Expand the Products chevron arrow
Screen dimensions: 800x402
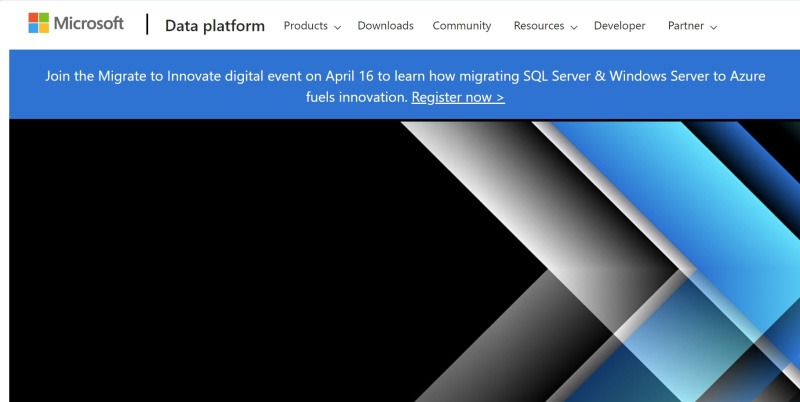337,28
